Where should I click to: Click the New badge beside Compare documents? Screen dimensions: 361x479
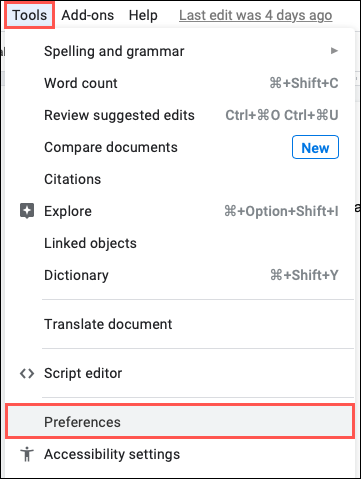pos(315,147)
